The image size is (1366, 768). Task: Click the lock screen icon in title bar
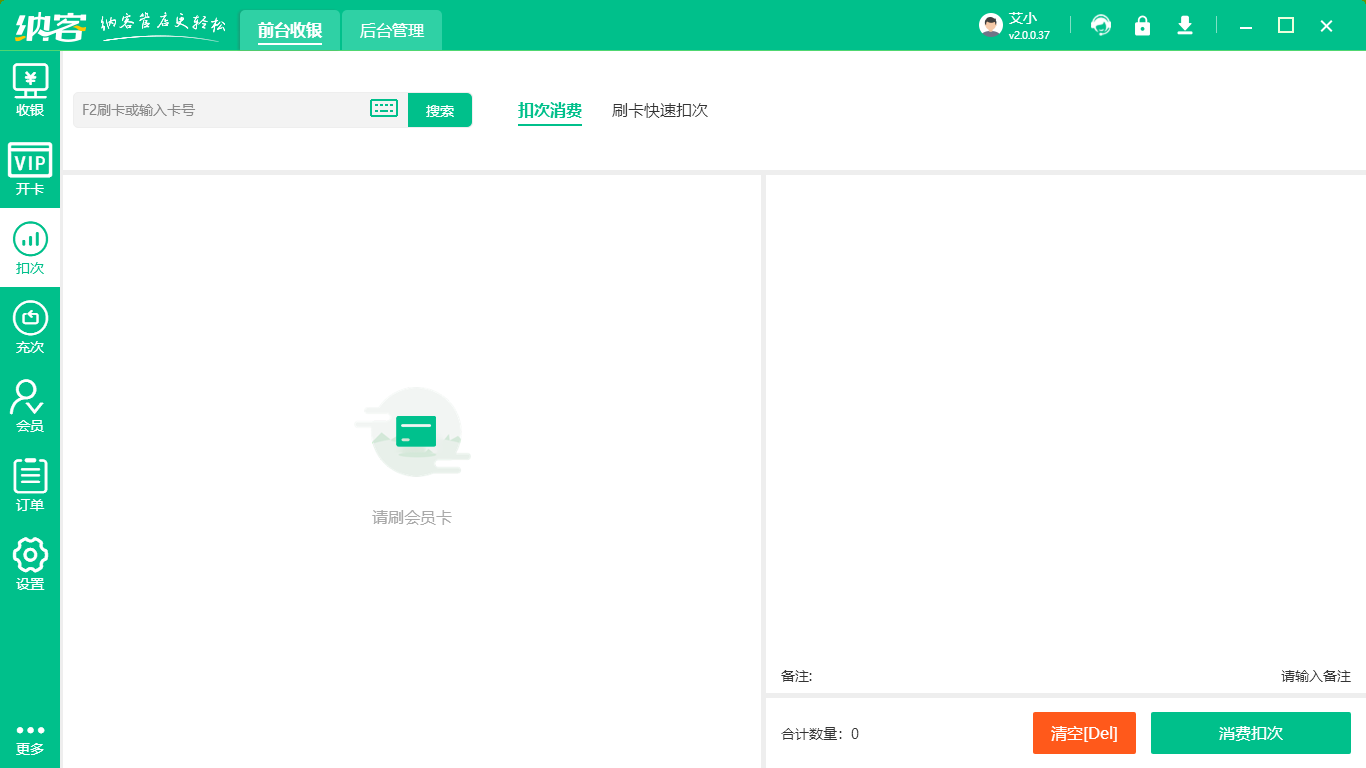tap(1142, 25)
